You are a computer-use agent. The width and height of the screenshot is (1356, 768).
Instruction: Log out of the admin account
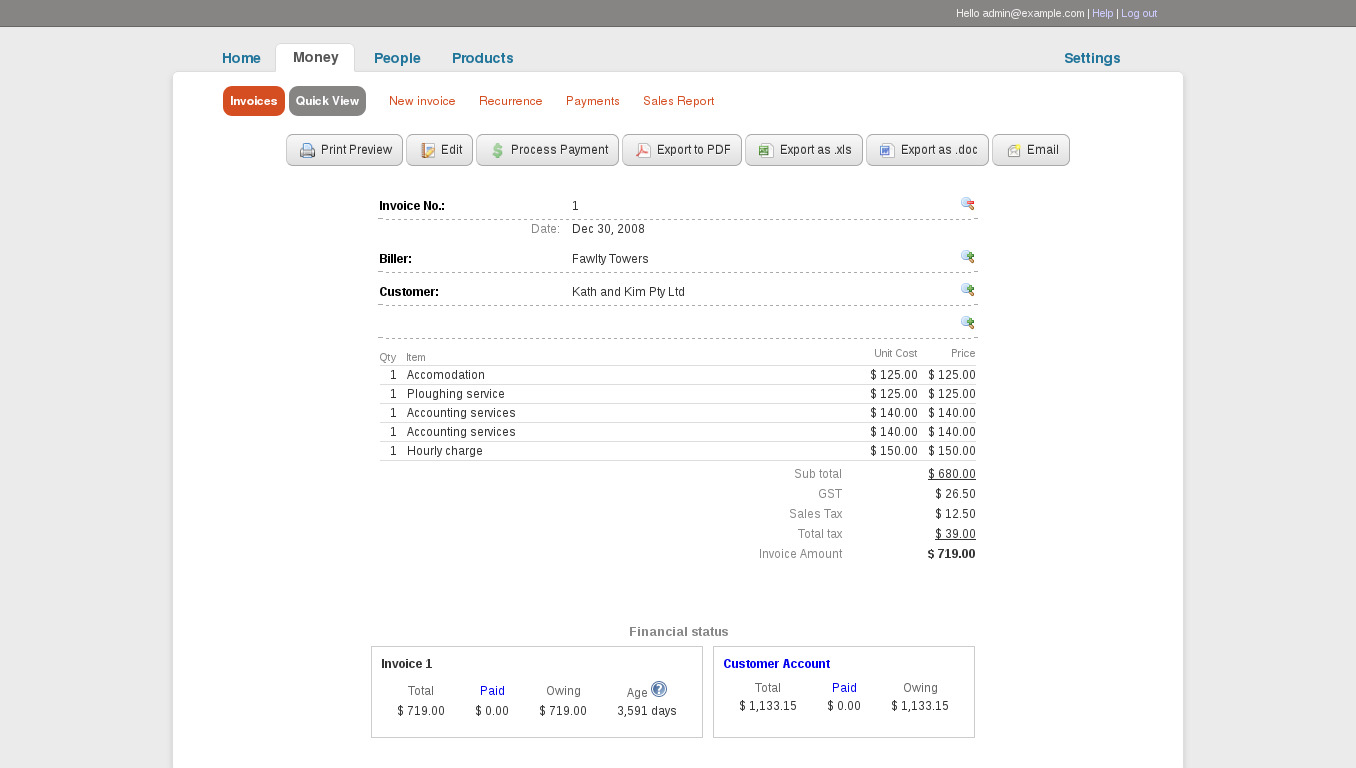[1138, 13]
